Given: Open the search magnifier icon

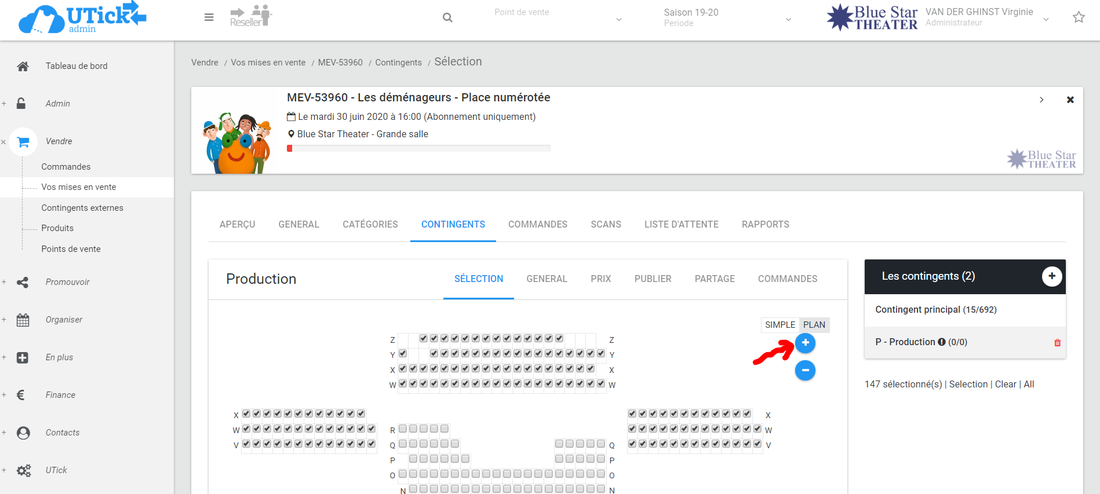Looking at the screenshot, I should tap(447, 18).
